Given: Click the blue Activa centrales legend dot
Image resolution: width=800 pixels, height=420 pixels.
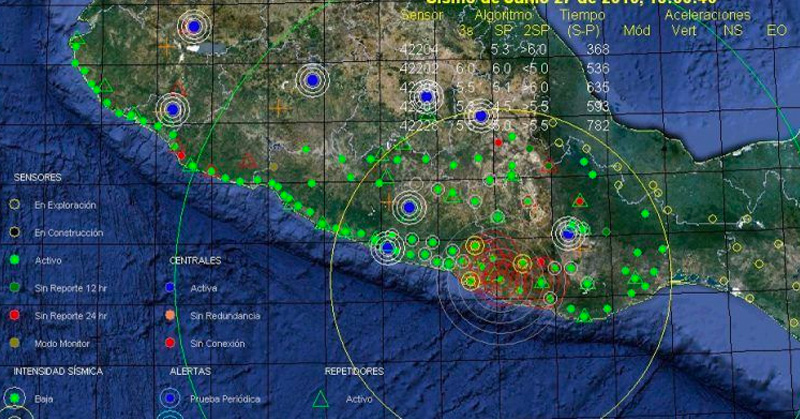Looking at the screenshot, I should pyautogui.click(x=170, y=288).
